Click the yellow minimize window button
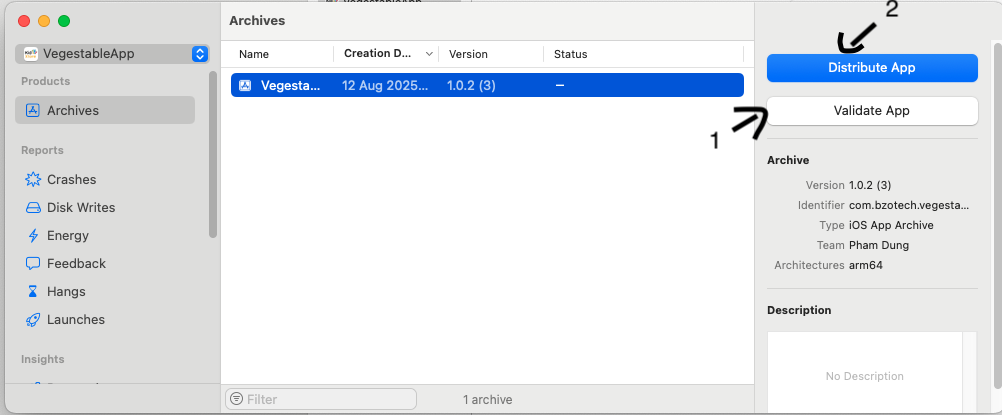 [x=44, y=21]
